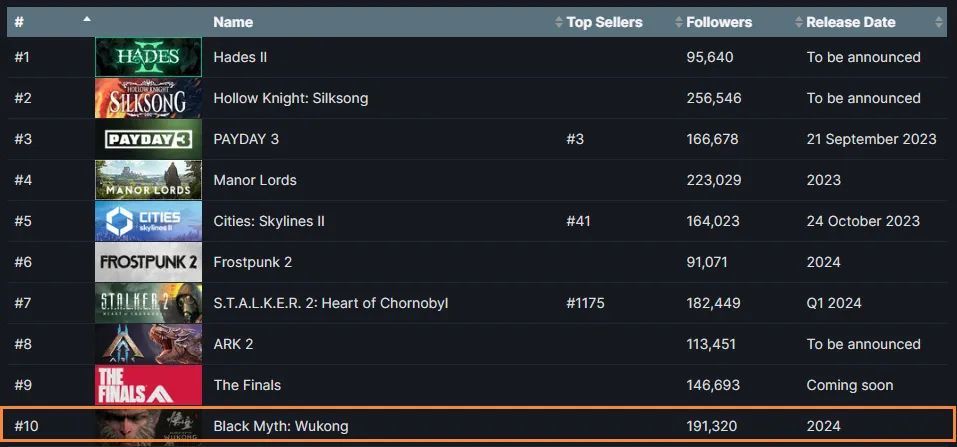The height and width of the screenshot is (447, 957).
Task: Open the Manor Lords title link
Action: [255, 180]
